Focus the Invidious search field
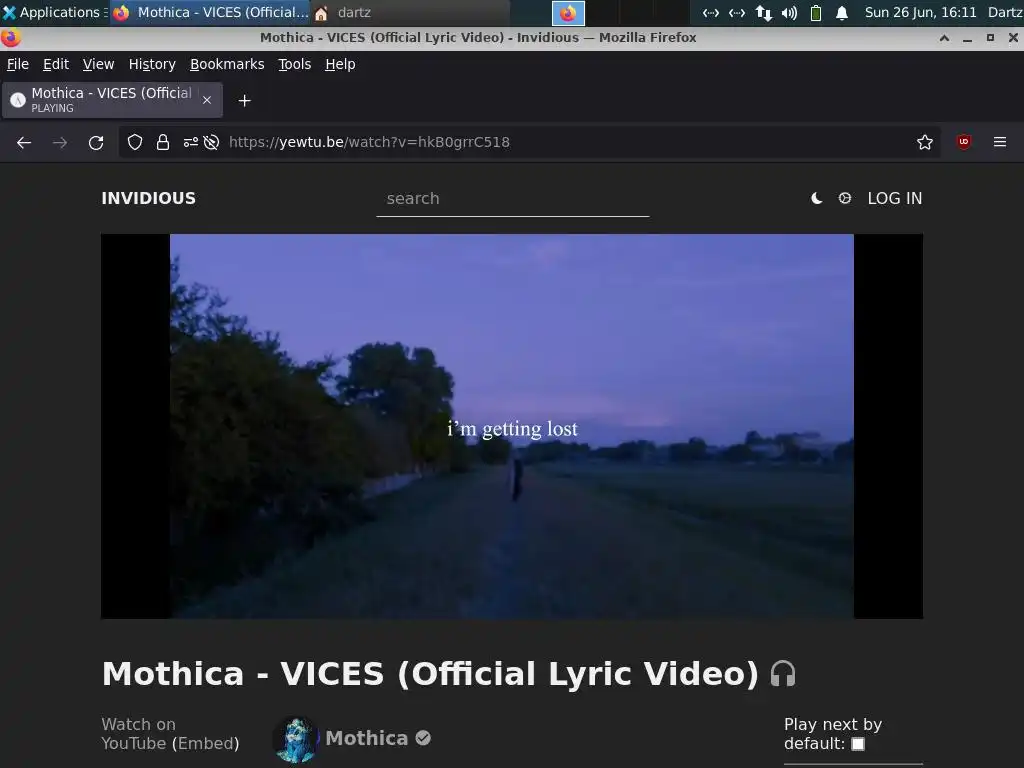The image size is (1024, 768). [513, 199]
